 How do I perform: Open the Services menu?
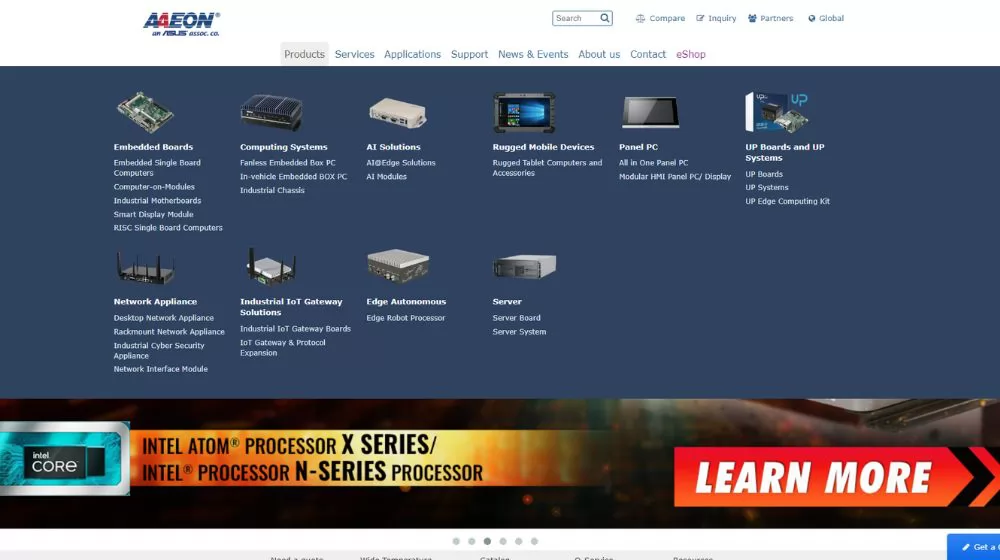point(355,54)
